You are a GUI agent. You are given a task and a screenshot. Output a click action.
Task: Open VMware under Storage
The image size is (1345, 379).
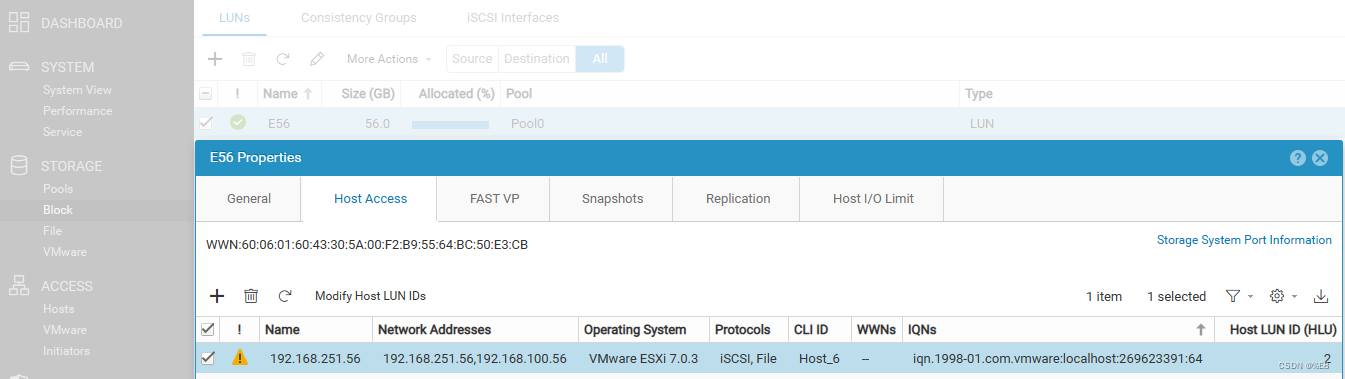[x=64, y=252]
